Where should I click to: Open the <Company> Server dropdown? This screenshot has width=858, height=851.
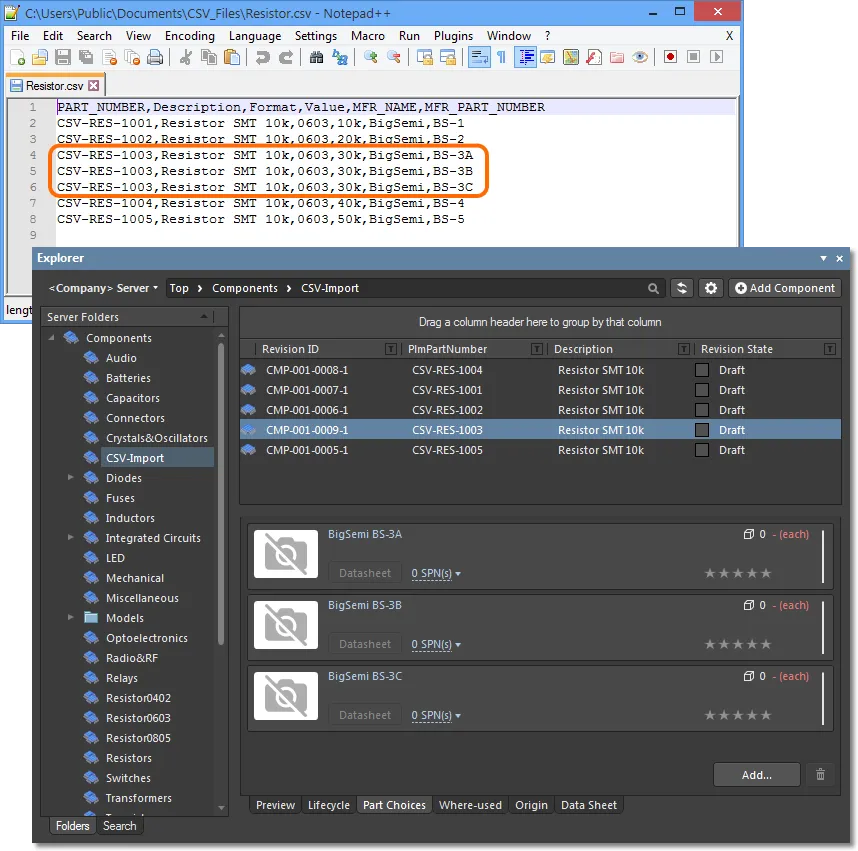(103, 288)
